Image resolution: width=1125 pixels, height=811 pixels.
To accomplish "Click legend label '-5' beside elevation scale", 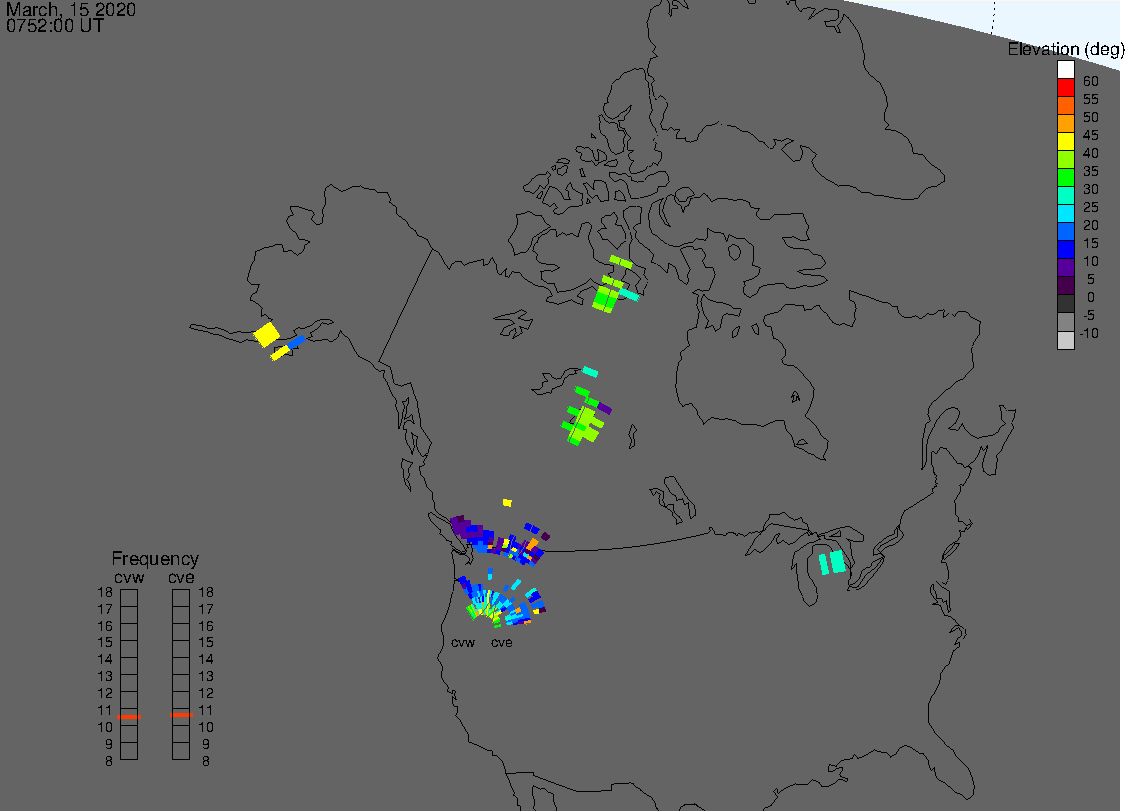I will pyautogui.click(x=1088, y=315).
